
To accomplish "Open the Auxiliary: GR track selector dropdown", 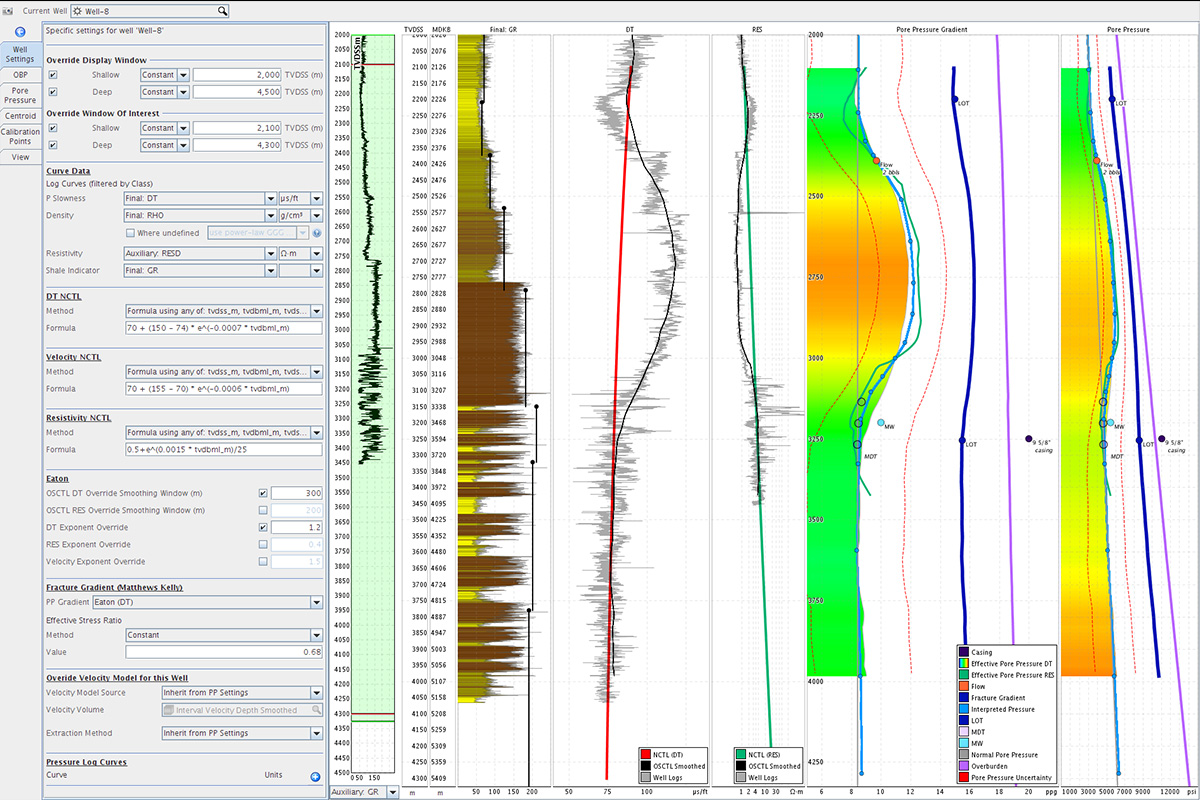I will [391, 791].
